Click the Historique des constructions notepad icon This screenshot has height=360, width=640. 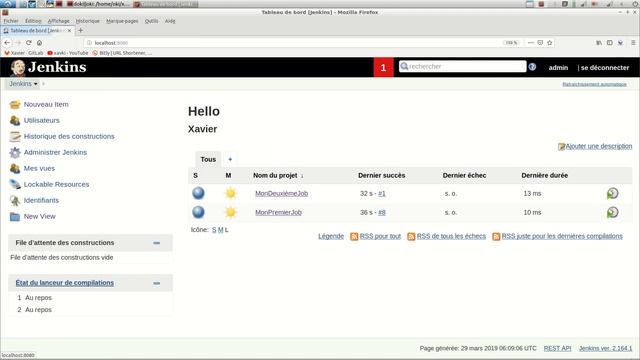tap(15, 136)
